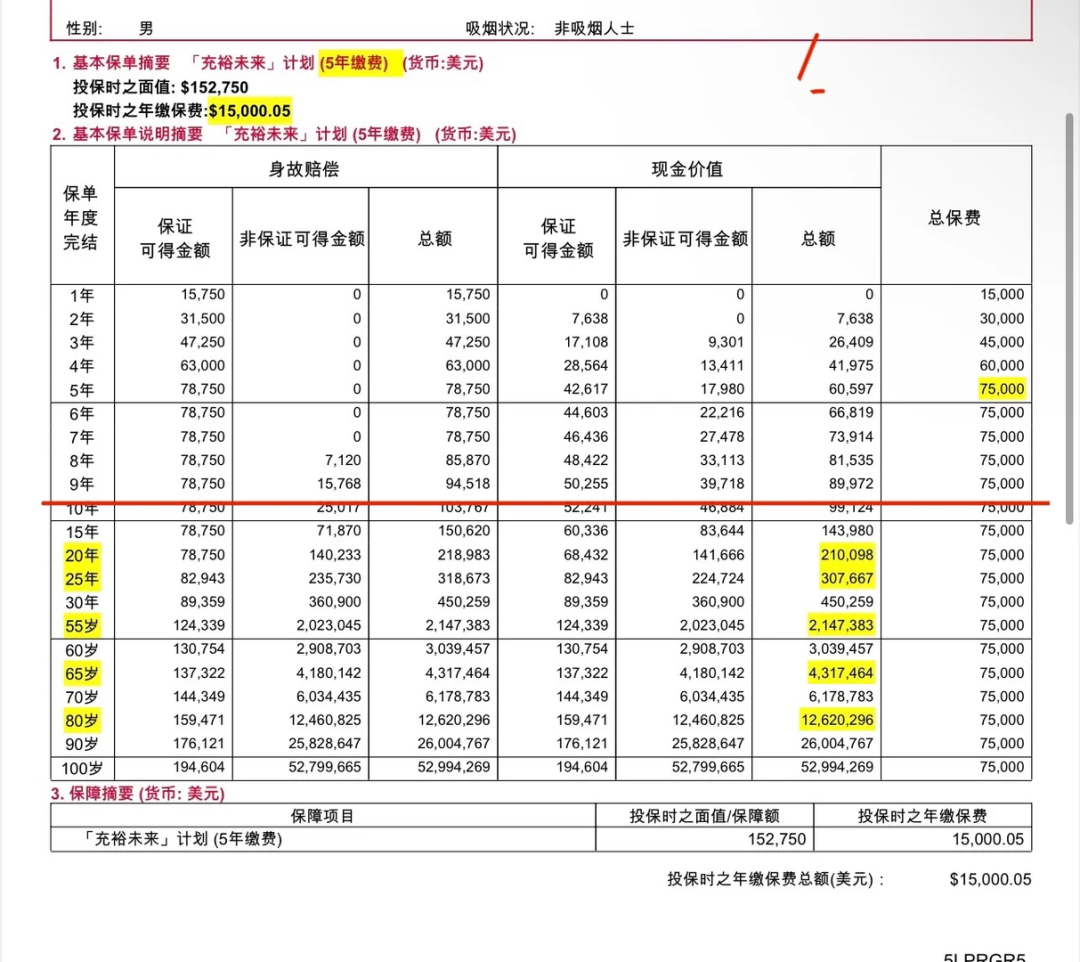Click the "非吸烟人士" smoking status text
Viewport: 1080px width, 962px height.
594,29
